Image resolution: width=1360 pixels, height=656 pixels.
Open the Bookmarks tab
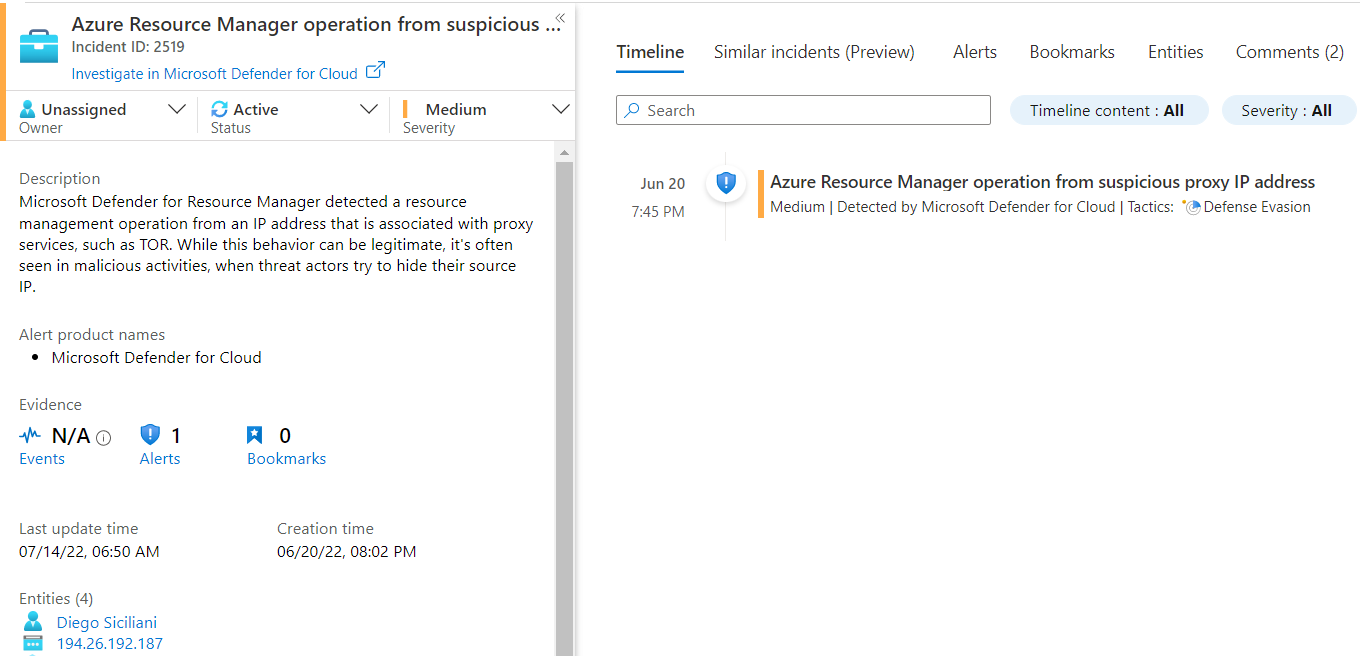coord(1072,52)
